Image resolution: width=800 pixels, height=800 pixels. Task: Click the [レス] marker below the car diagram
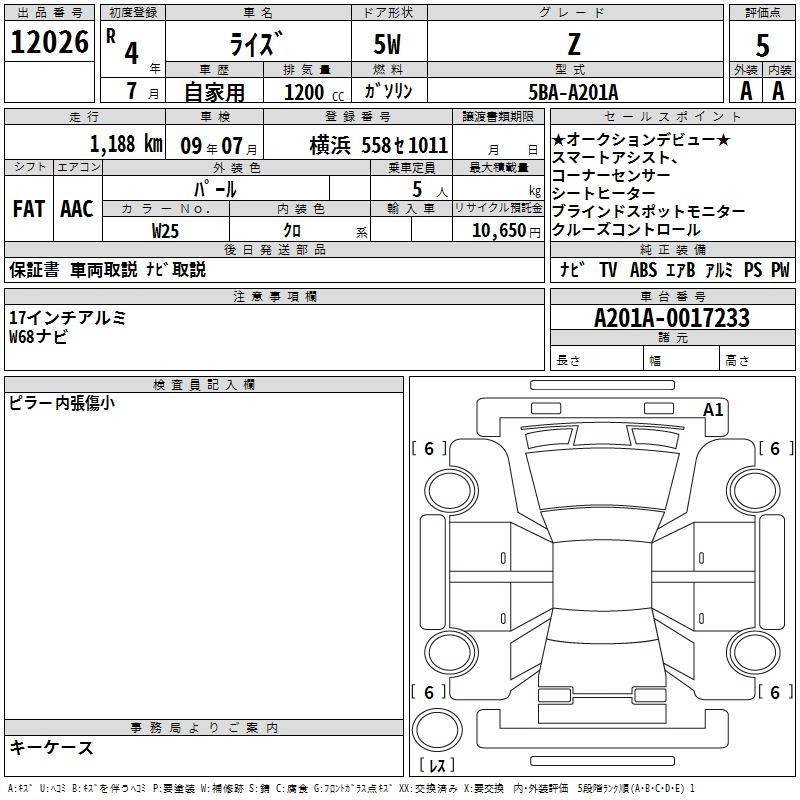(437, 767)
